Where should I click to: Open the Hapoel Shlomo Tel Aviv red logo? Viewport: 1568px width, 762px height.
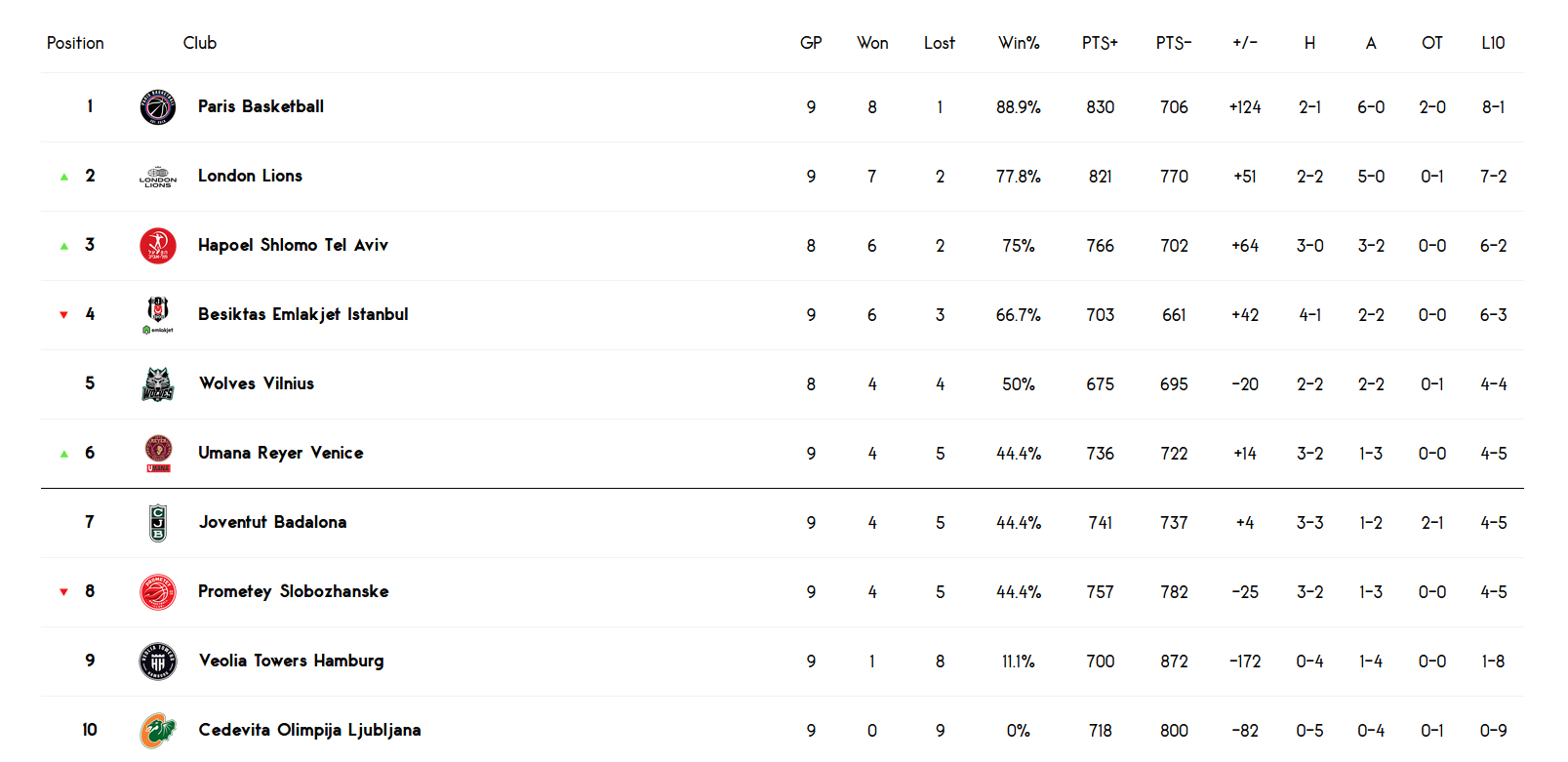(x=158, y=246)
